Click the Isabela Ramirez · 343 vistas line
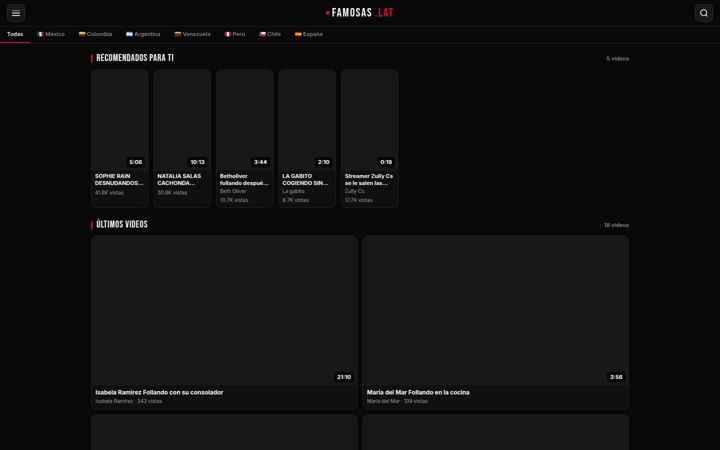Viewport: 720px width, 450px height. point(129,401)
